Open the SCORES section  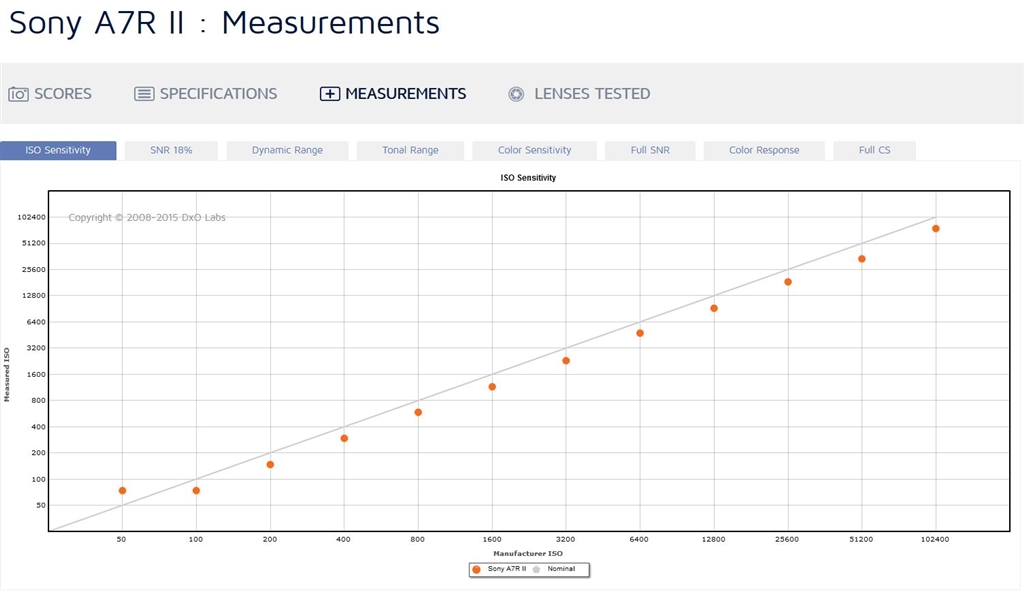coord(63,94)
